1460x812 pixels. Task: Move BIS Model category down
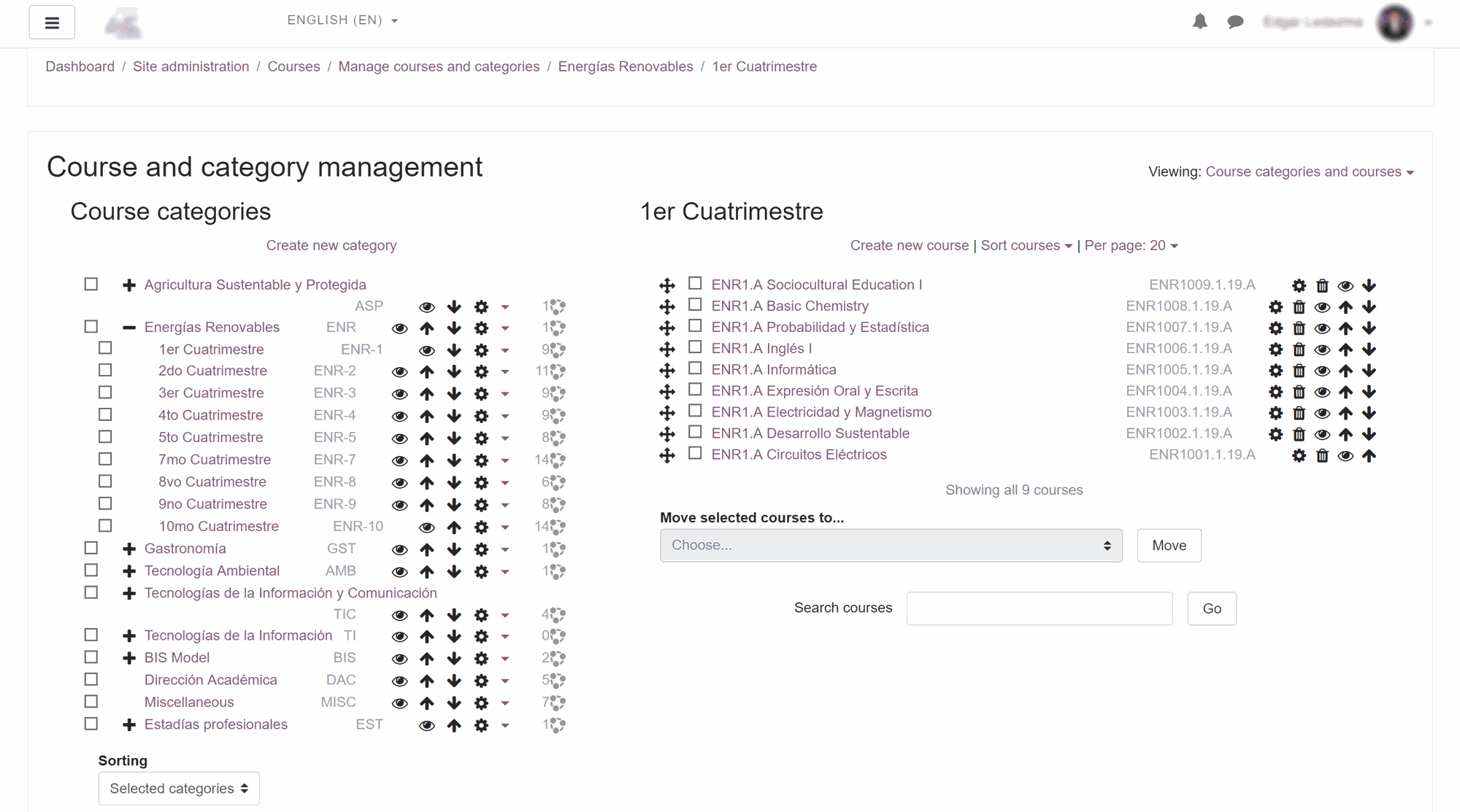click(454, 659)
